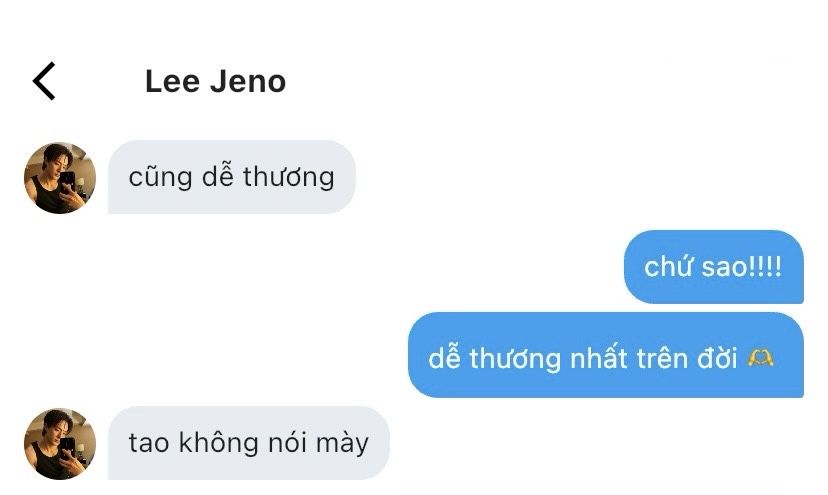The image size is (828, 495).
Task: Click the word "sao" in the blue bubble
Action: (x=724, y=267)
